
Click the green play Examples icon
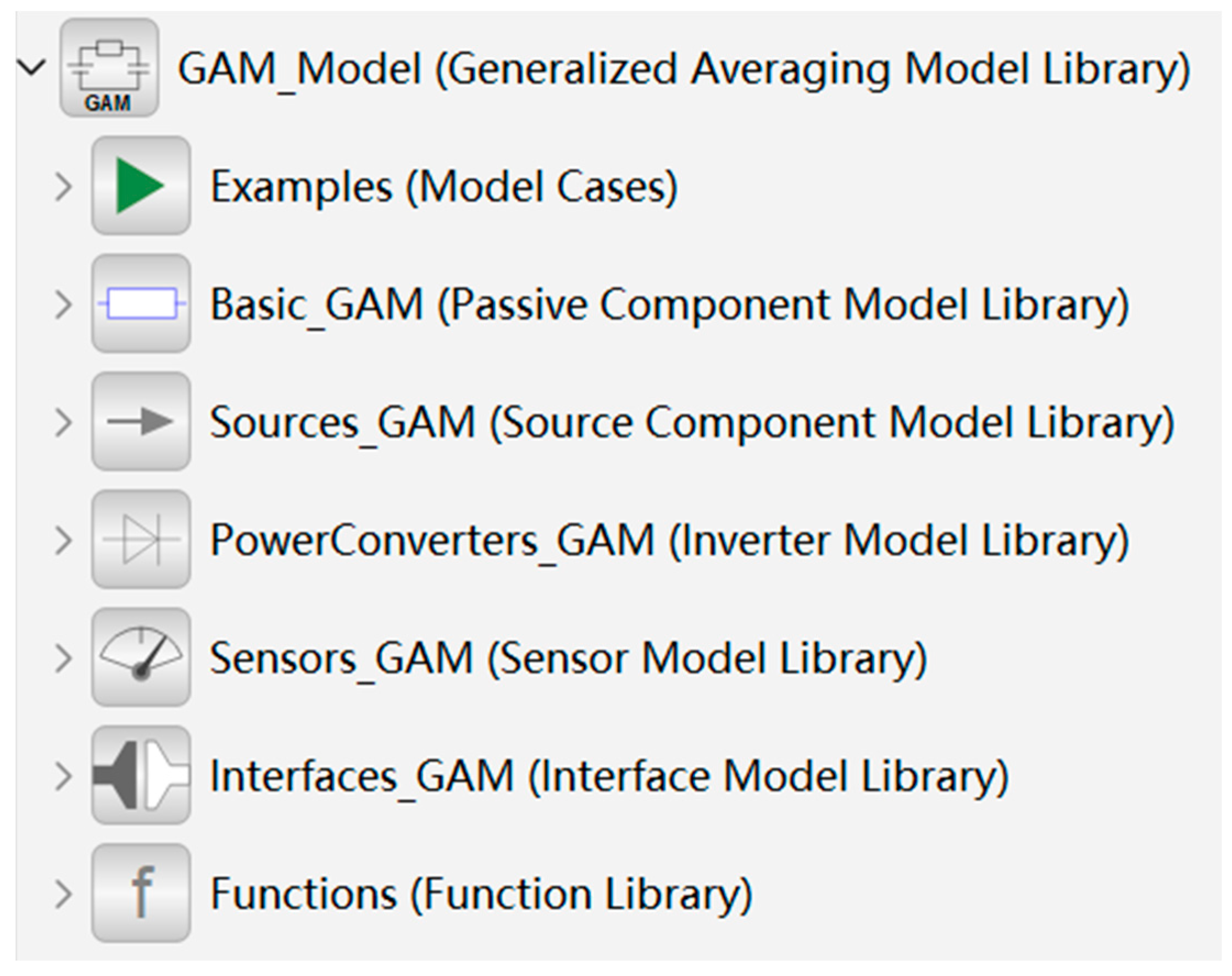[141, 186]
